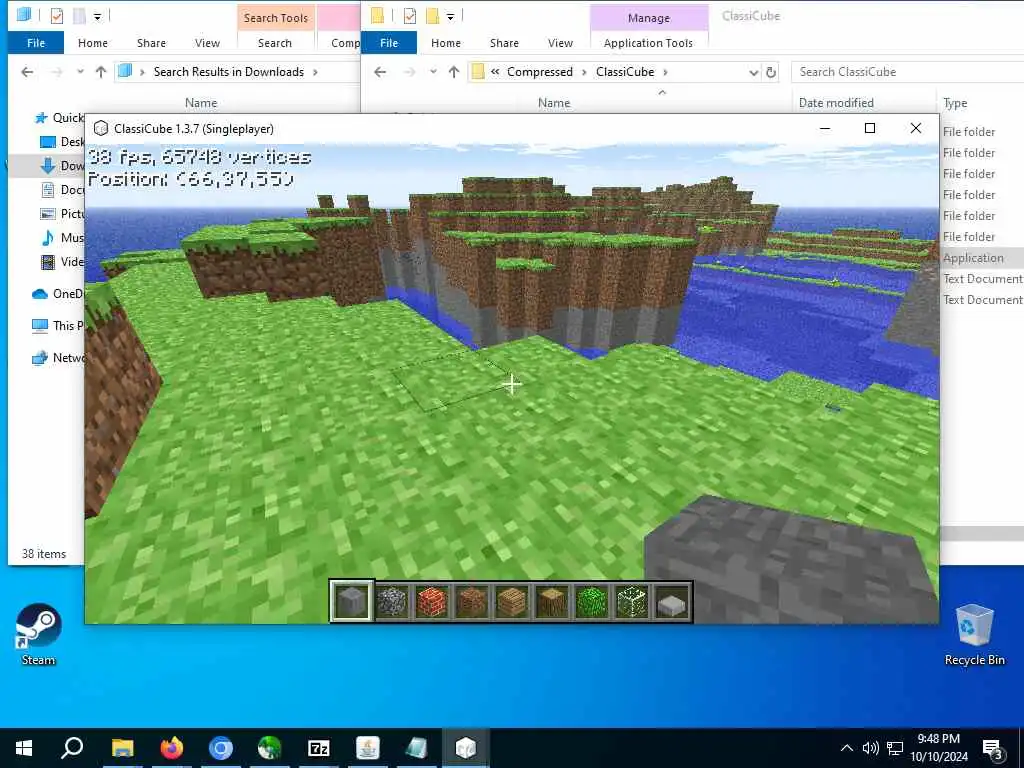Open Home tab in Search Results window
Viewport: 1024px width, 768px height.
[x=93, y=42]
